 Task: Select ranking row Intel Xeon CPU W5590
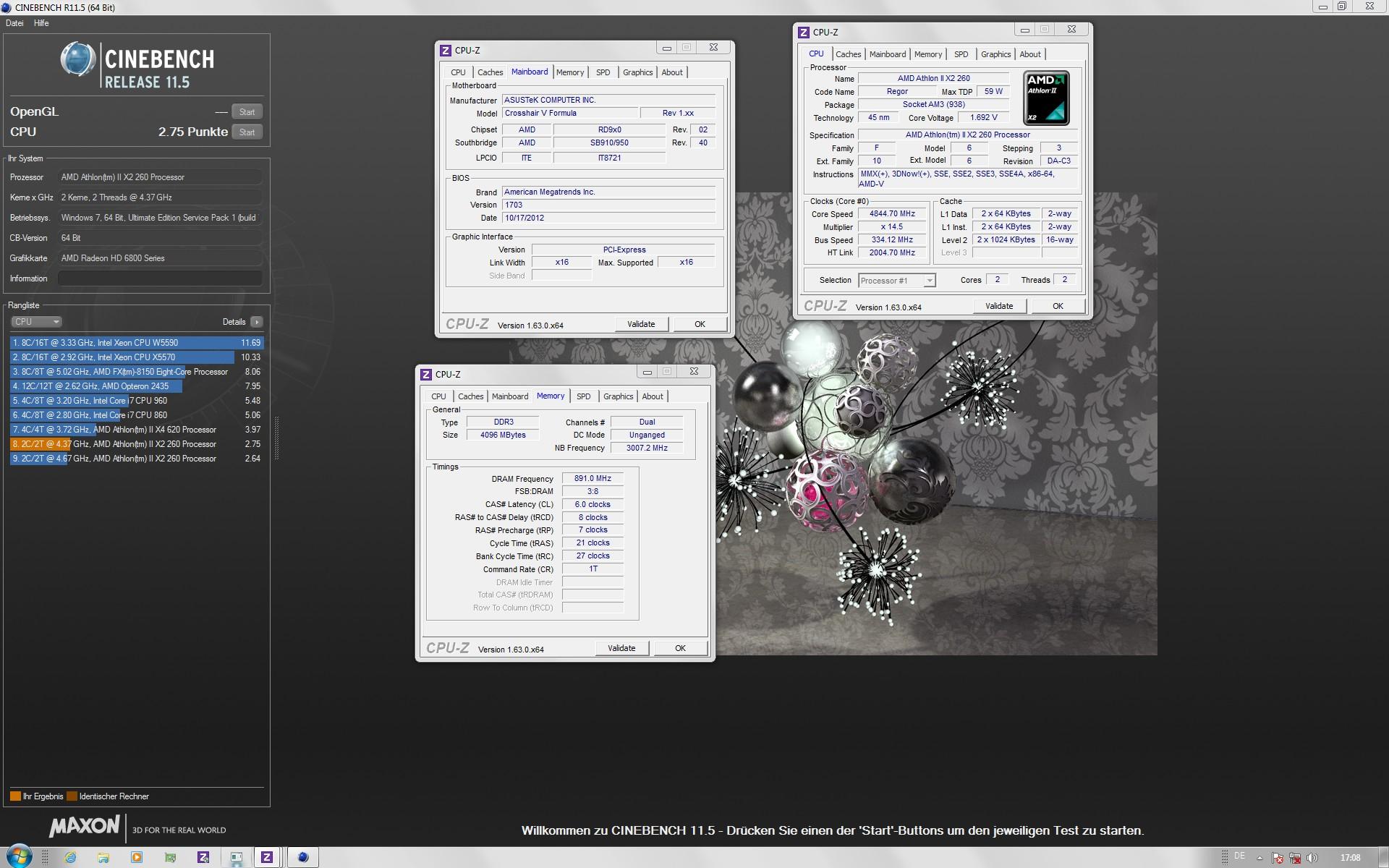coord(137,343)
